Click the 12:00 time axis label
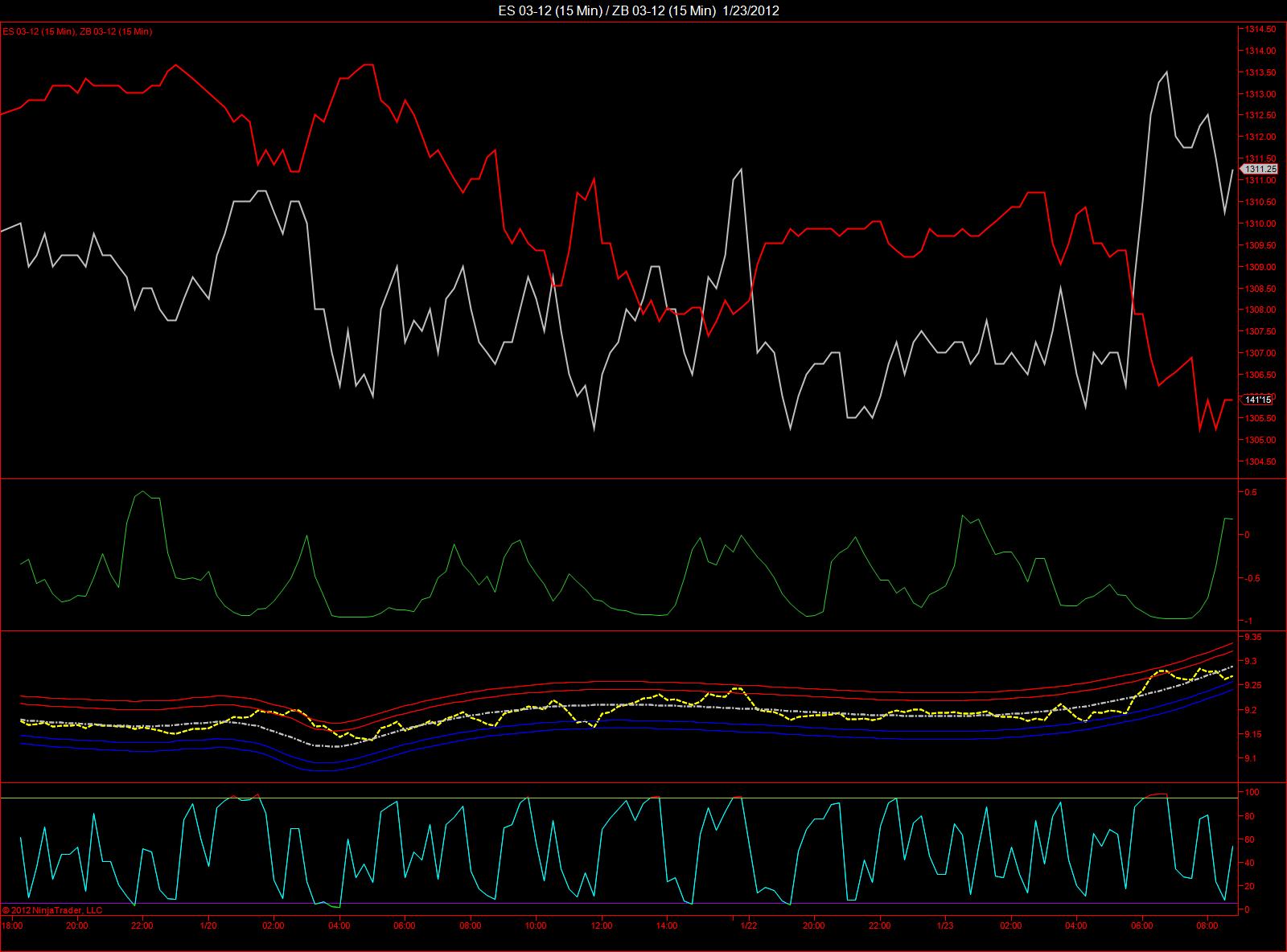The height and width of the screenshot is (952, 1287). [601, 925]
